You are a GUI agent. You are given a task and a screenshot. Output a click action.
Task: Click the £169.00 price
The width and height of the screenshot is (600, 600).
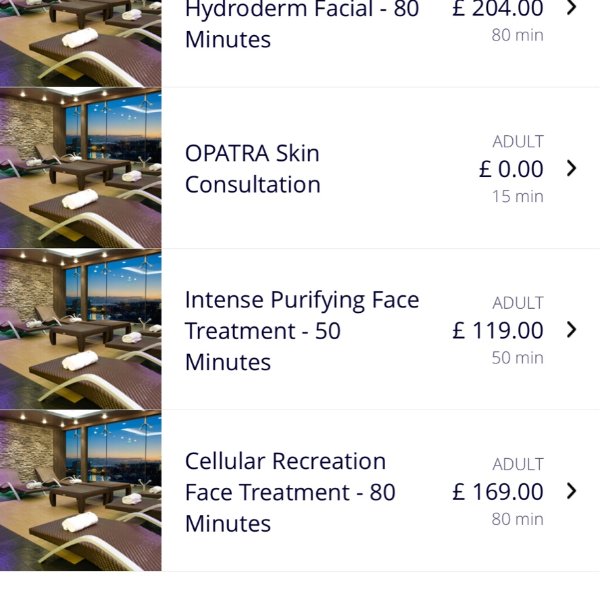pyautogui.click(x=497, y=491)
